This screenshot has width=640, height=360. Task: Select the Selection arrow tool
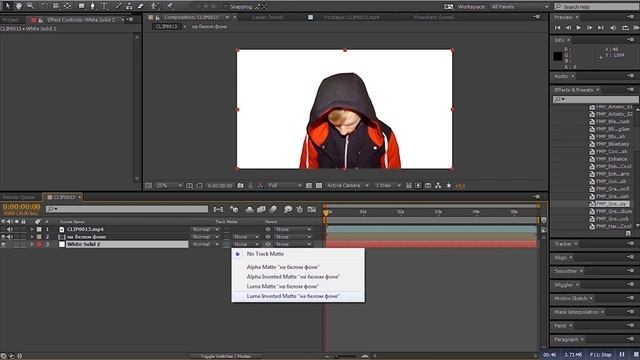[x=7, y=6]
